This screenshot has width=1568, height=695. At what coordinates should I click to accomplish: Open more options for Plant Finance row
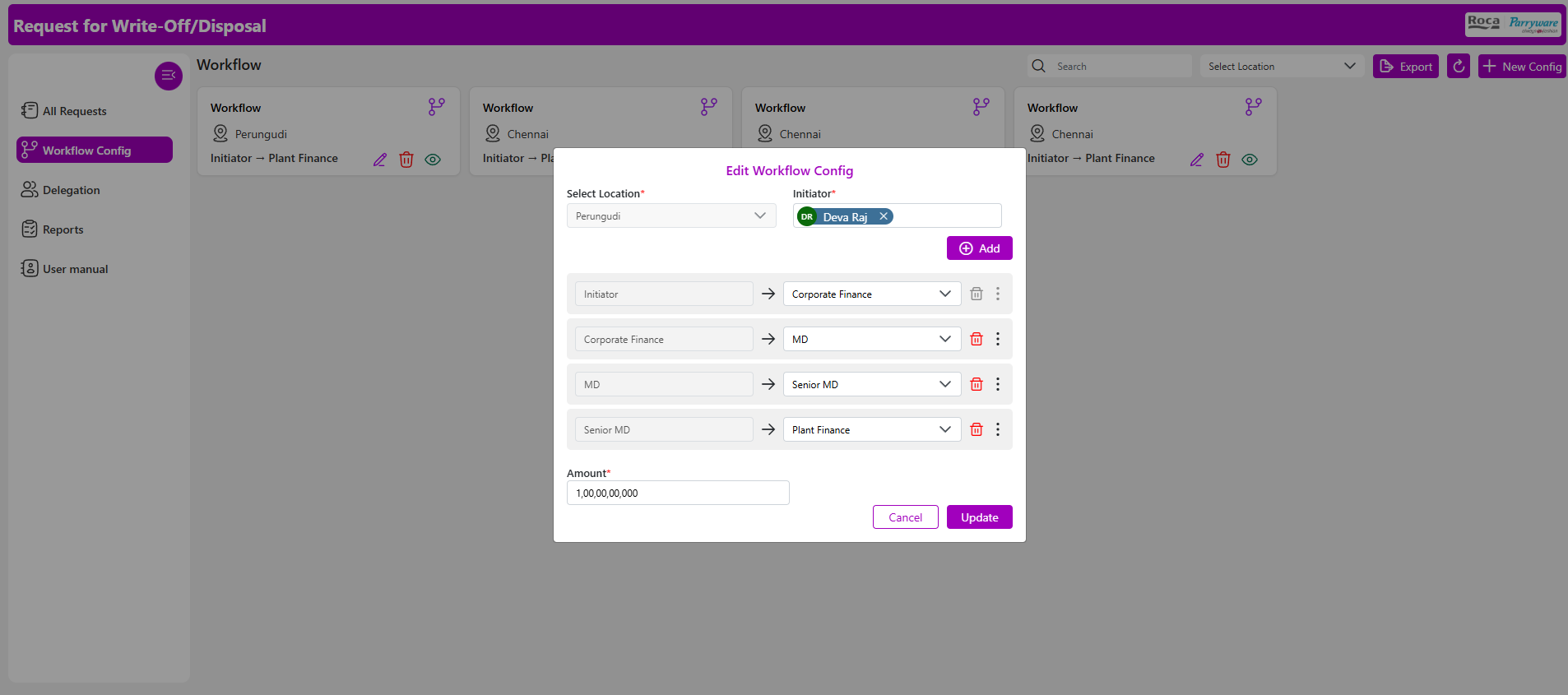click(x=998, y=429)
